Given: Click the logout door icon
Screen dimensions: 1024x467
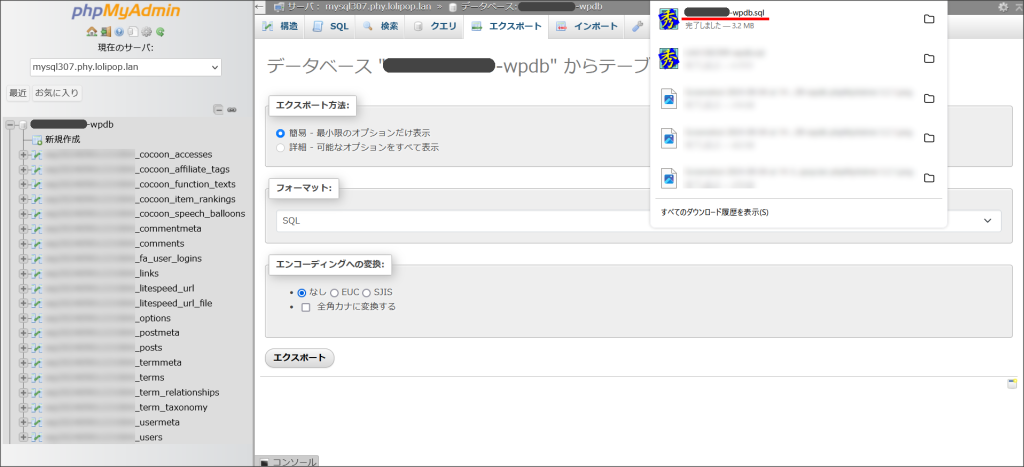Looking at the screenshot, I should pyautogui.click(x=105, y=31).
